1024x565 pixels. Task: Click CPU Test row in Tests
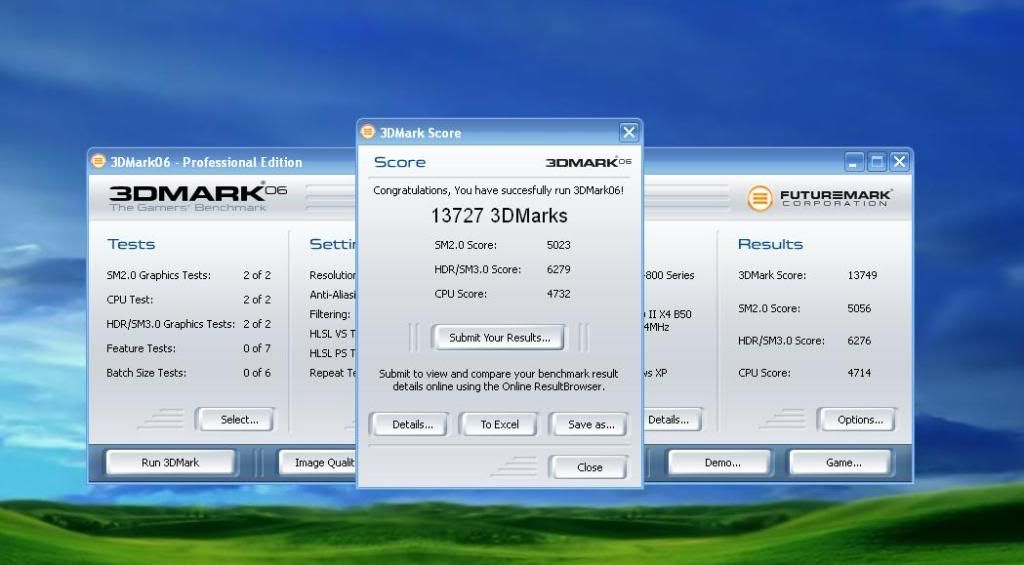188,300
